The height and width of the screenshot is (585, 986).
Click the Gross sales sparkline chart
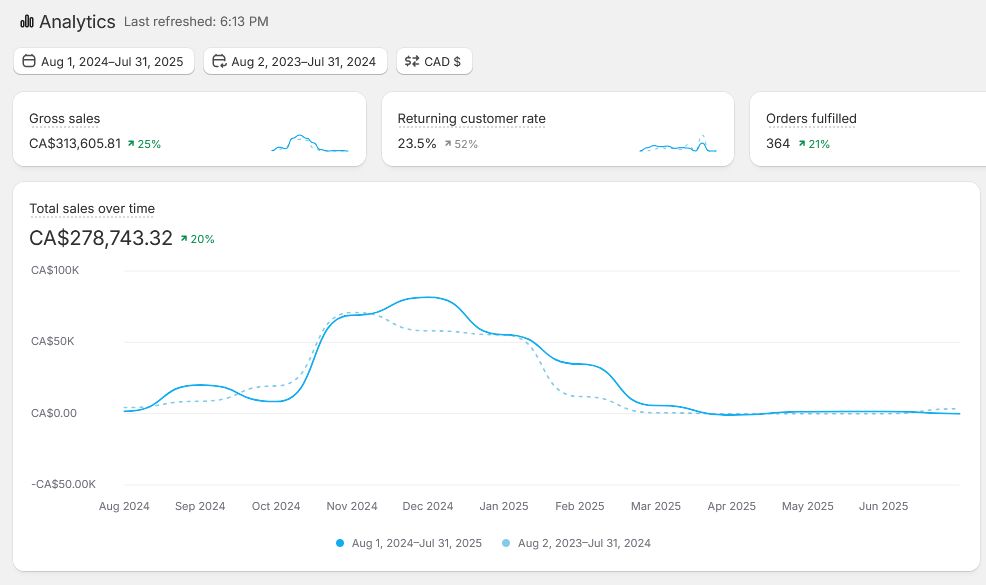coord(310,143)
